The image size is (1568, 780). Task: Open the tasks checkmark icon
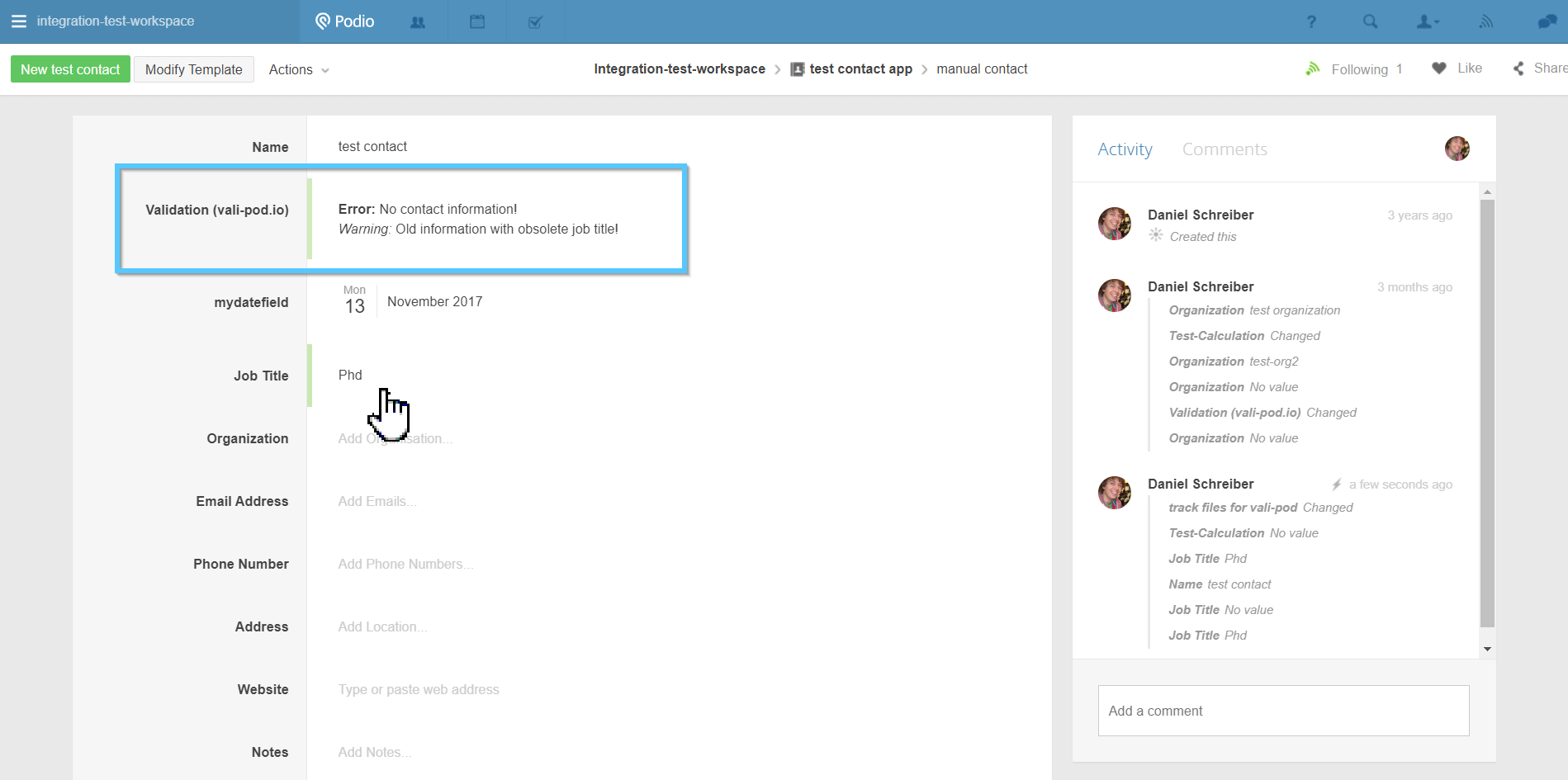[535, 22]
